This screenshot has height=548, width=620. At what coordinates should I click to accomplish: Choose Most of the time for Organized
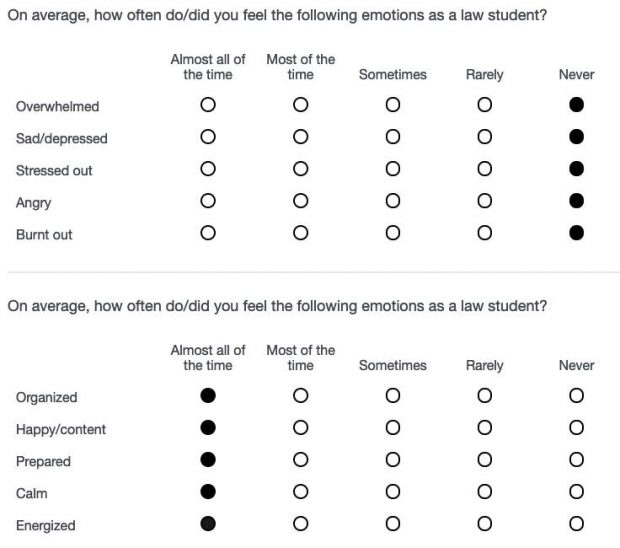(x=301, y=395)
